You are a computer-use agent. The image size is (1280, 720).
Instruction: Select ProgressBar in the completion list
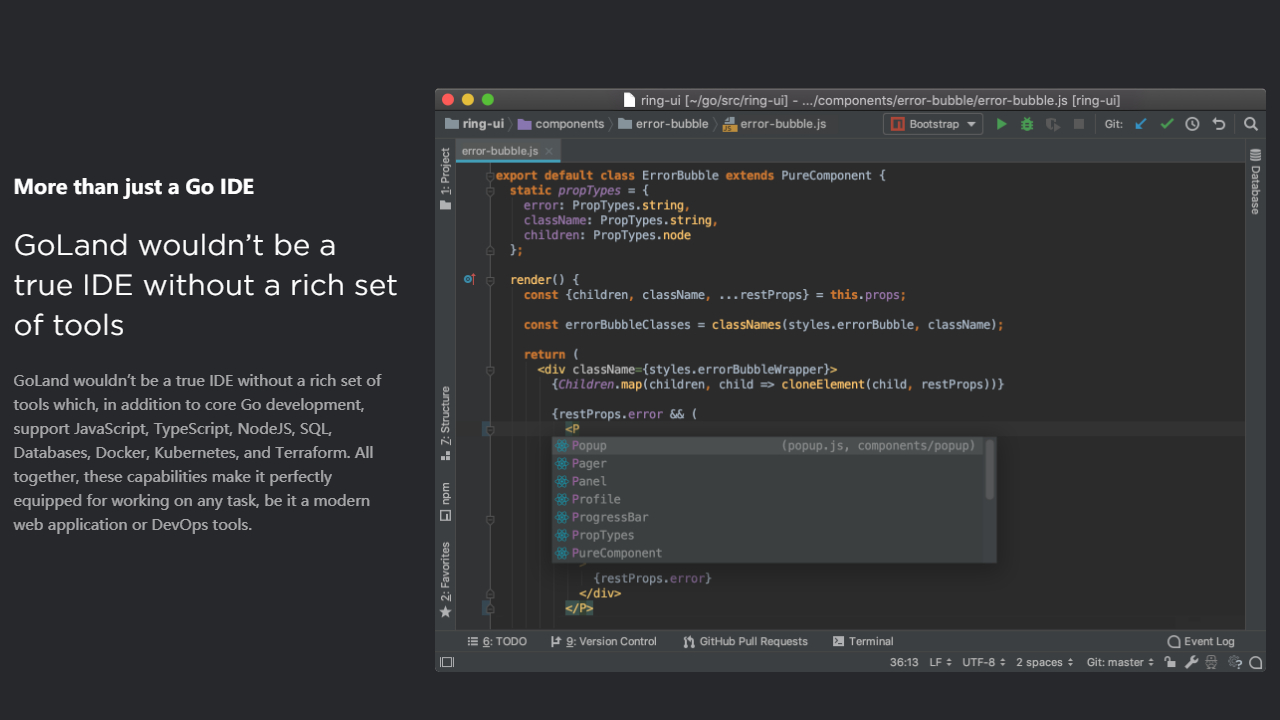pos(610,517)
